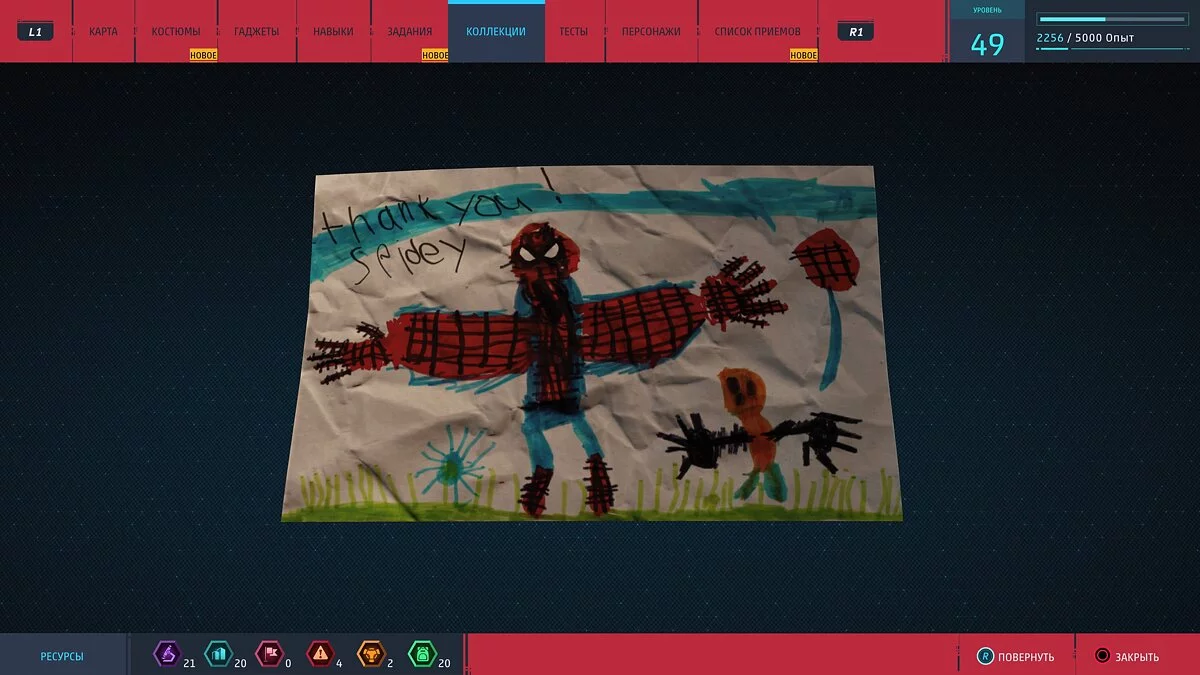
Task: Open the Гаджеты tab
Action: [x=257, y=32]
